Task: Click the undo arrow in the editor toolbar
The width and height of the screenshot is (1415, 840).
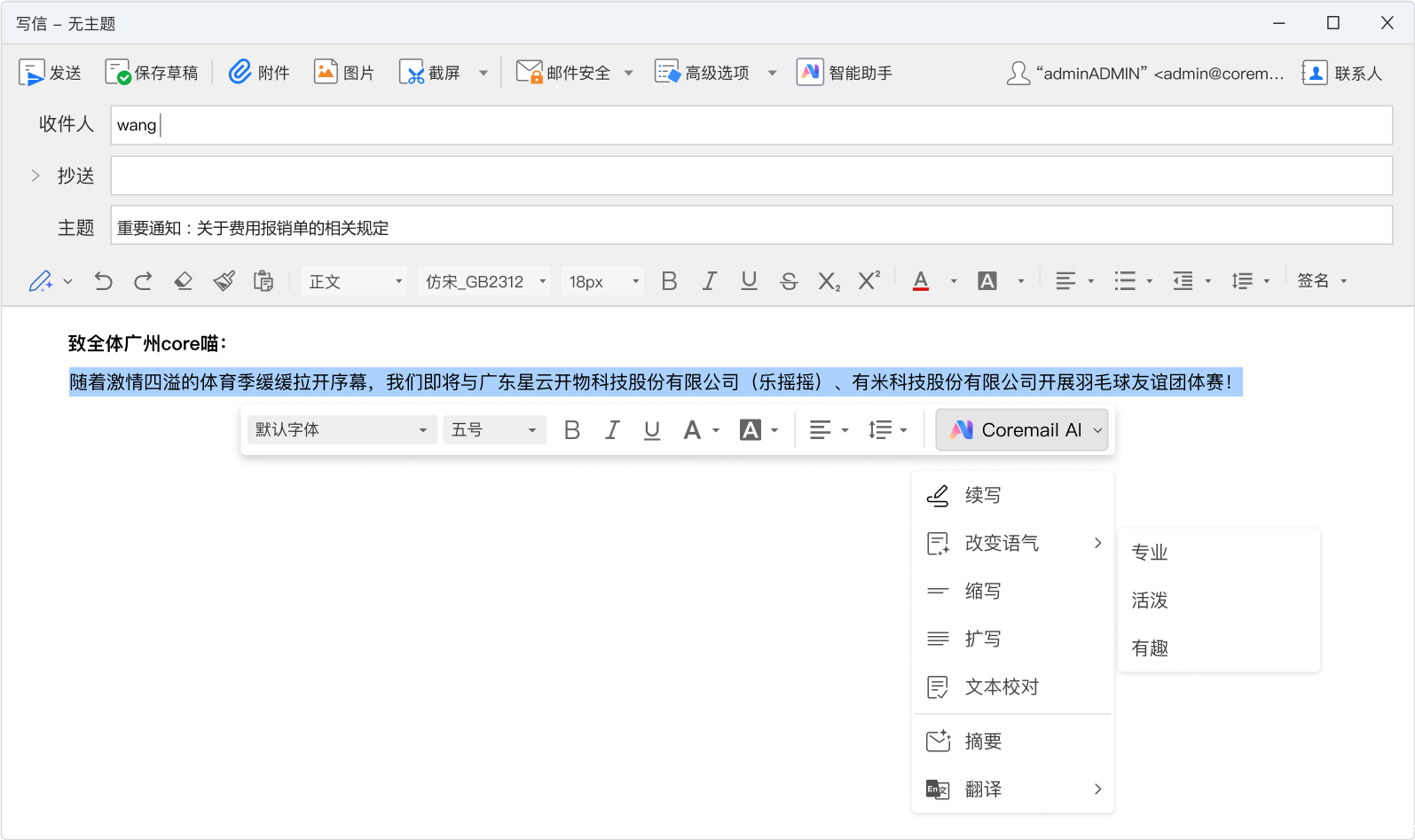Action: pos(104,281)
